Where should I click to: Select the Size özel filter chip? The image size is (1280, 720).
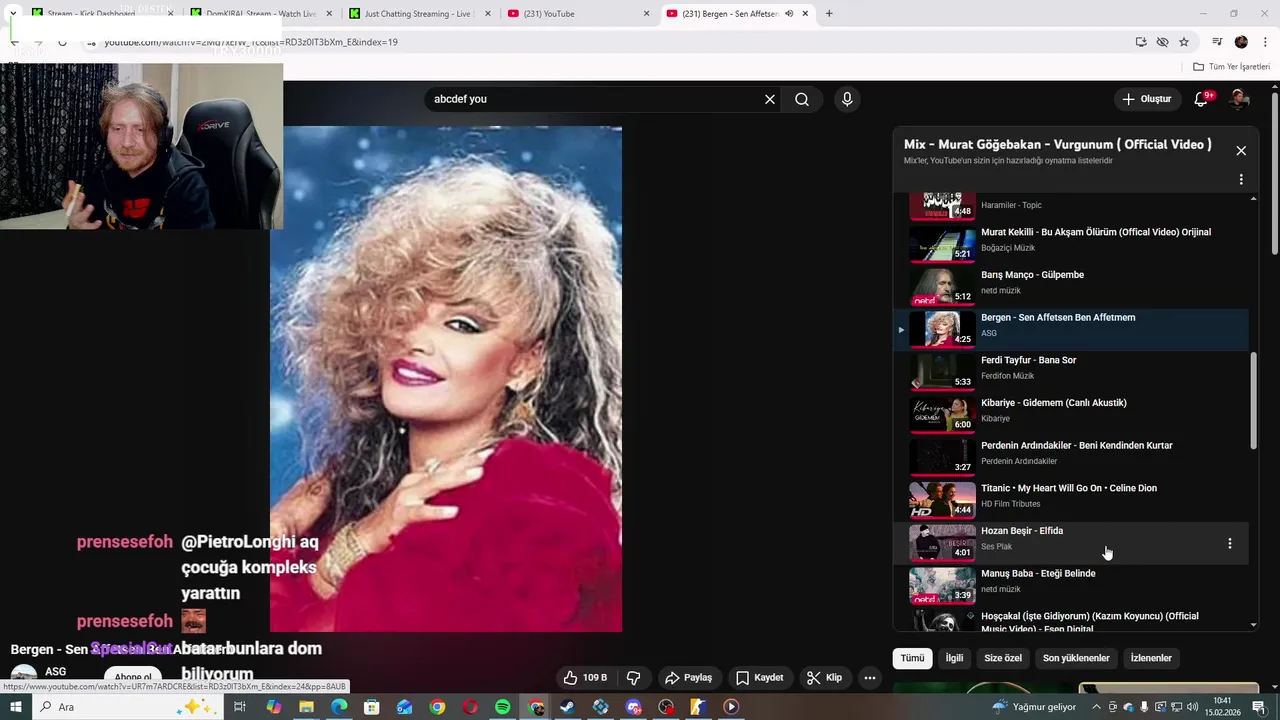click(1003, 658)
